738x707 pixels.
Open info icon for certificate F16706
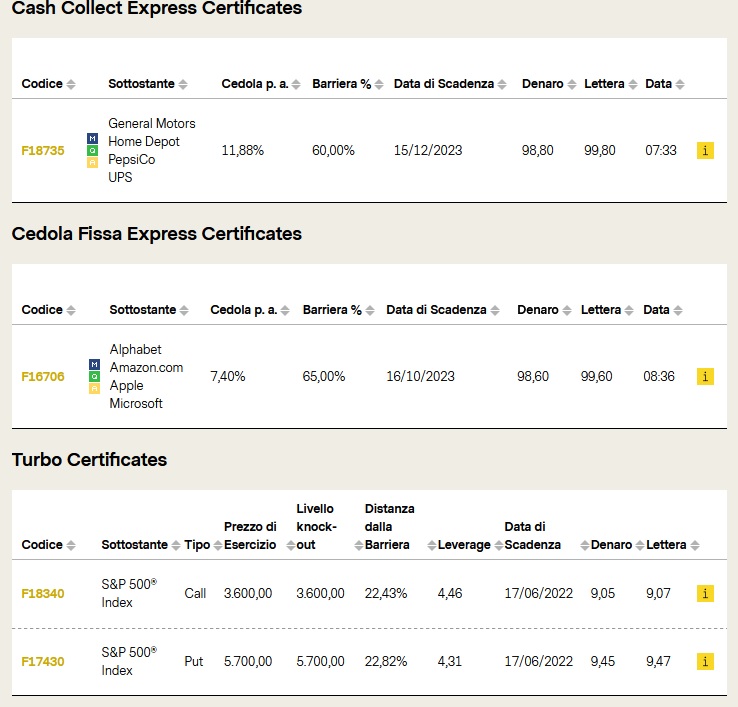(705, 377)
